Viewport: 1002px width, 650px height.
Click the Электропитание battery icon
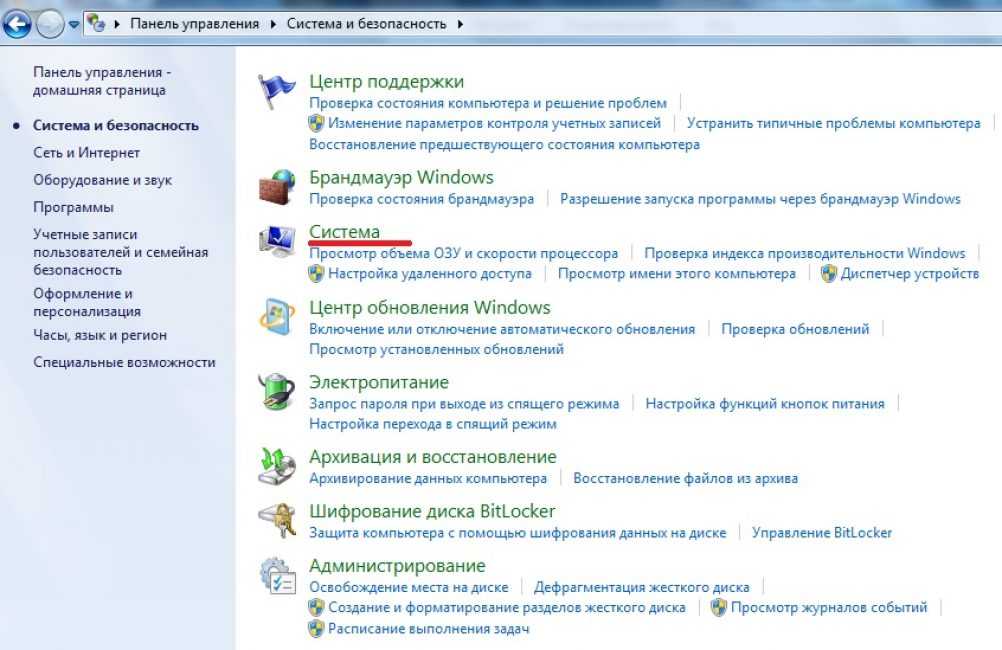(x=277, y=393)
